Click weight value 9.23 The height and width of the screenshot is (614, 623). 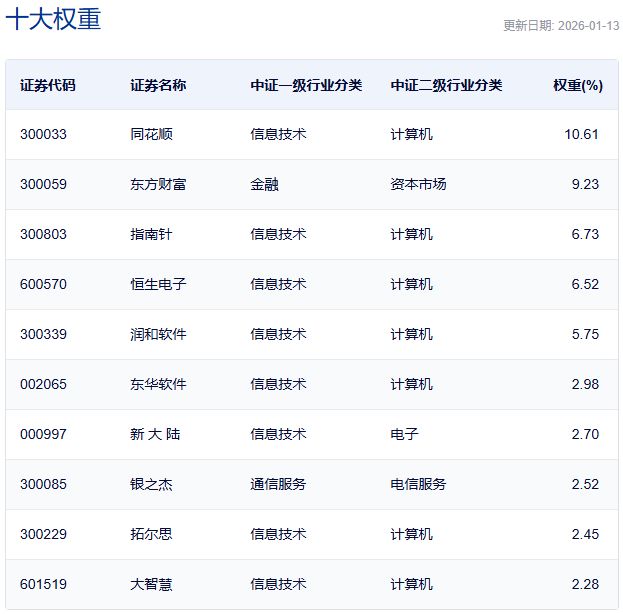point(585,184)
